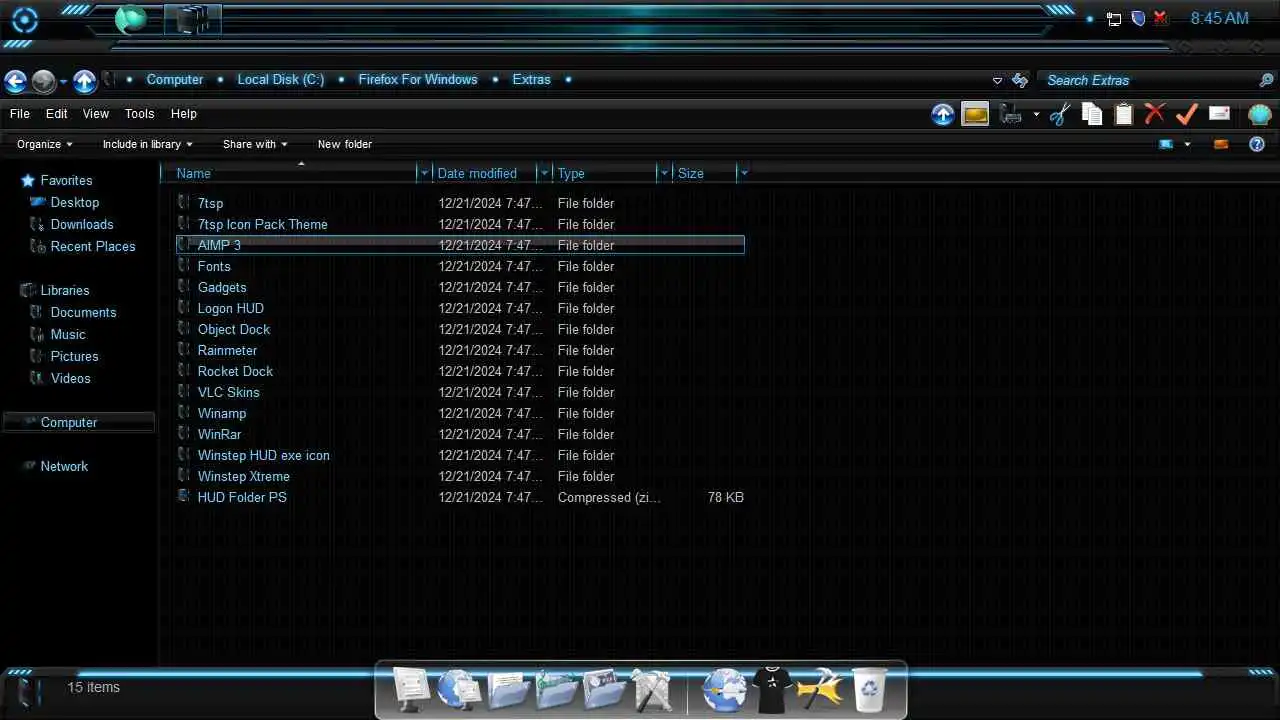Open dropdown arrow next to views toolbar icon
This screenshot has height=720, width=1280.
coord(1036,115)
